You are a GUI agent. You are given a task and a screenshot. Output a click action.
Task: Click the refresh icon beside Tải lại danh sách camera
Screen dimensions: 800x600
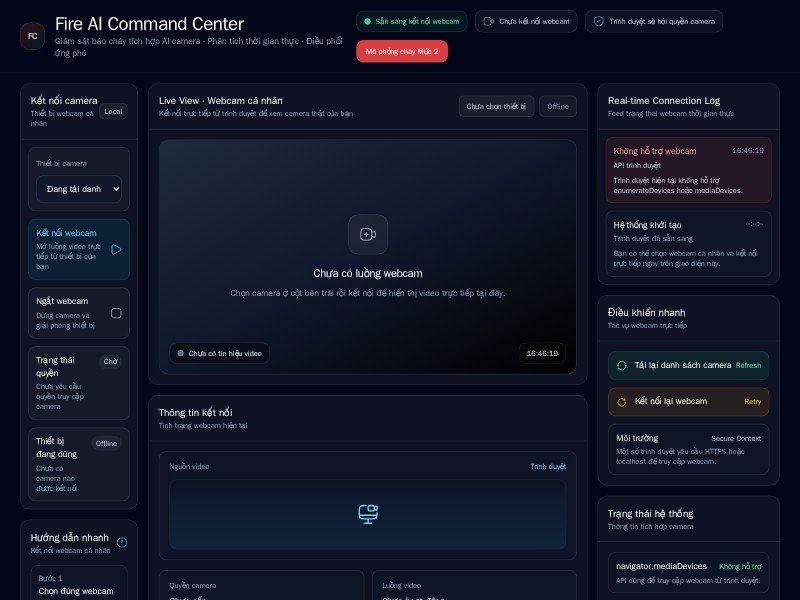click(x=621, y=366)
